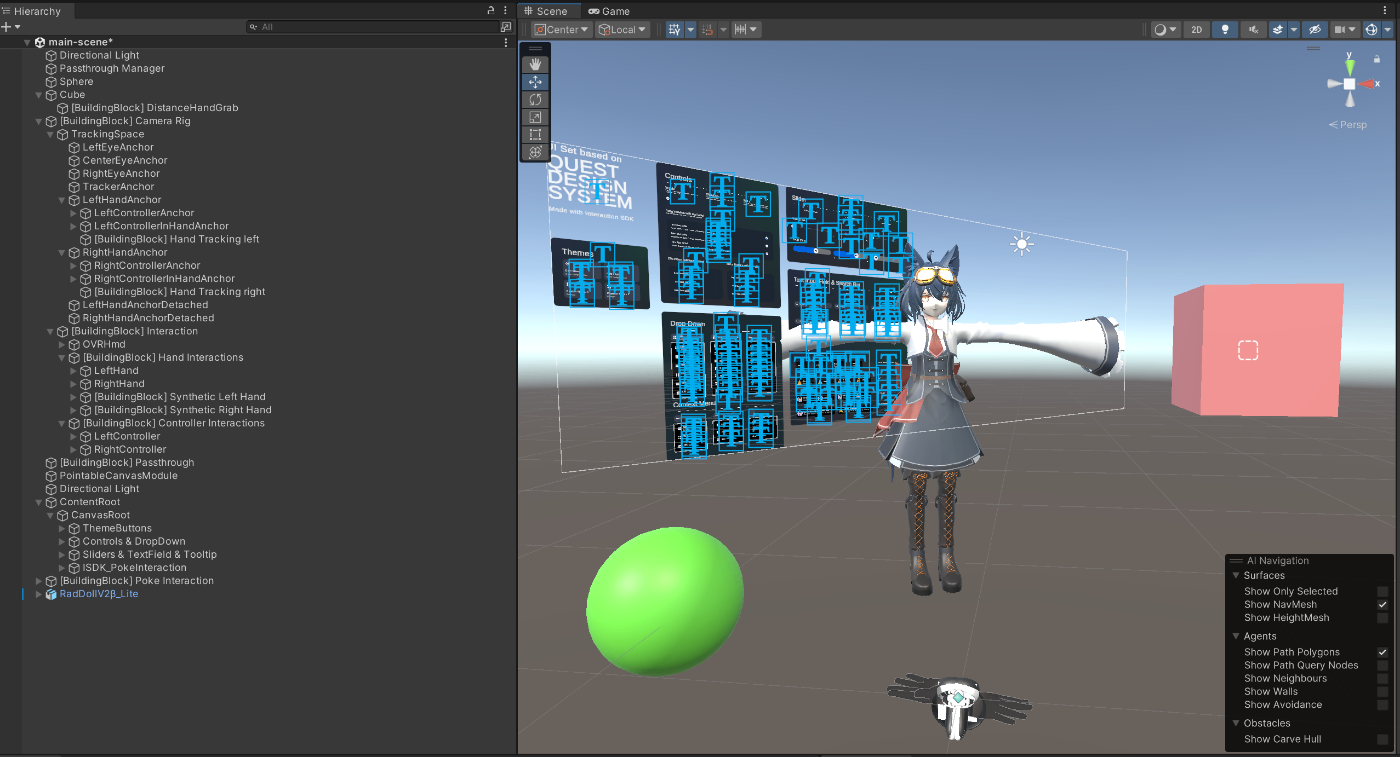Open the grid snapping options arrow

point(690,30)
